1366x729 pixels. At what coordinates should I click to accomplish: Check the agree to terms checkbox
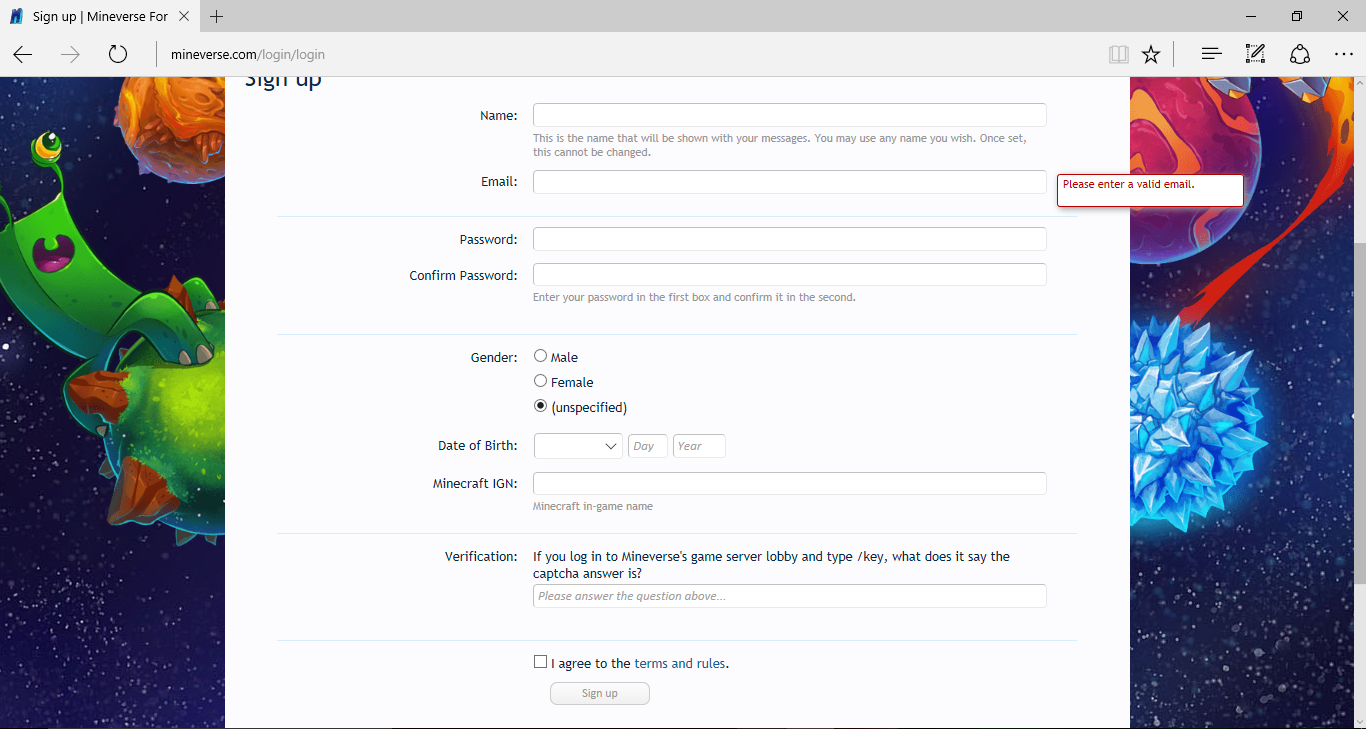coord(541,662)
